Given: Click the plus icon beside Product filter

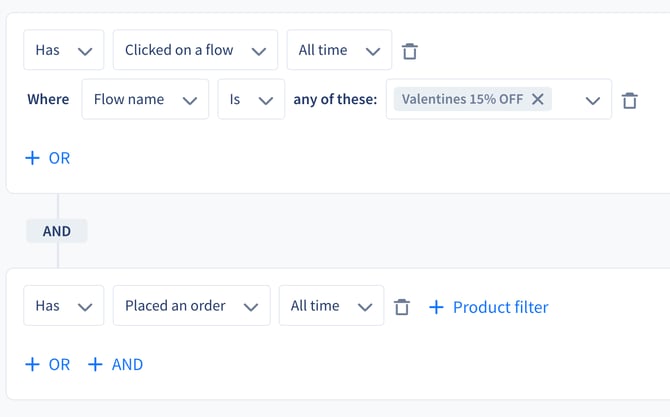Looking at the screenshot, I should 436,307.
